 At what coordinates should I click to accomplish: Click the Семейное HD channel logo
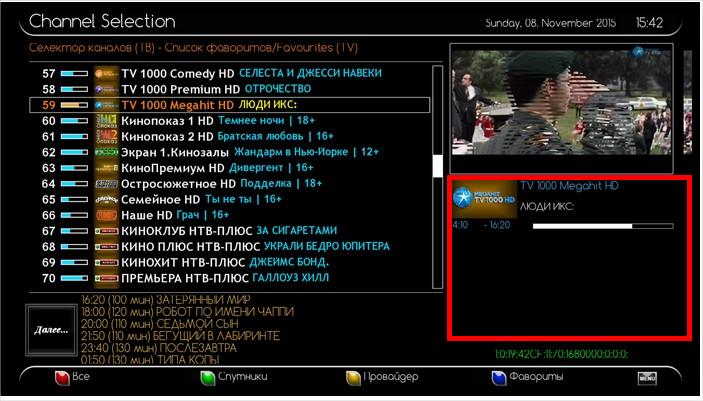(x=106, y=200)
